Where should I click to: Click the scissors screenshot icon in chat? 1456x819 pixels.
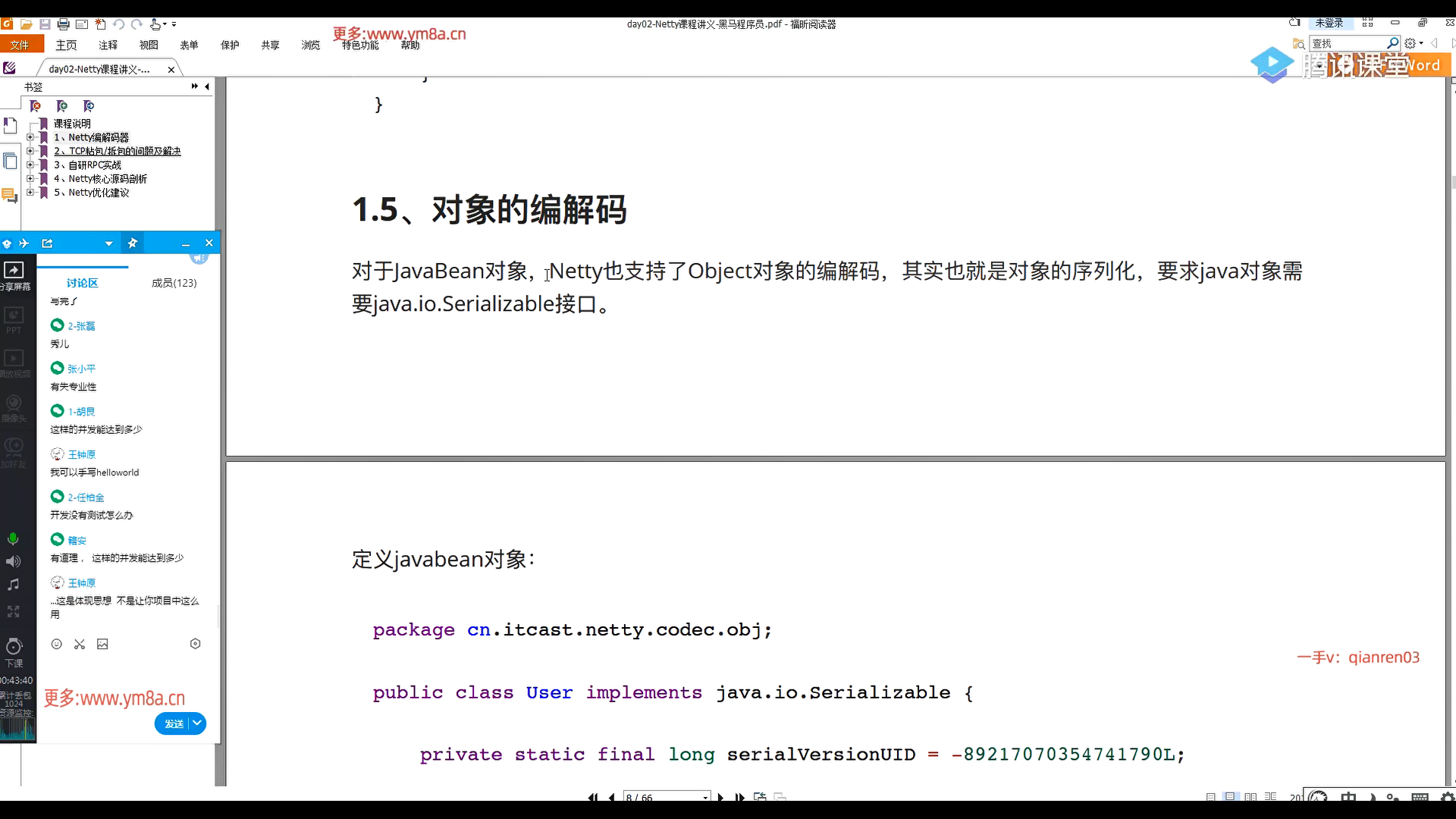tap(80, 644)
